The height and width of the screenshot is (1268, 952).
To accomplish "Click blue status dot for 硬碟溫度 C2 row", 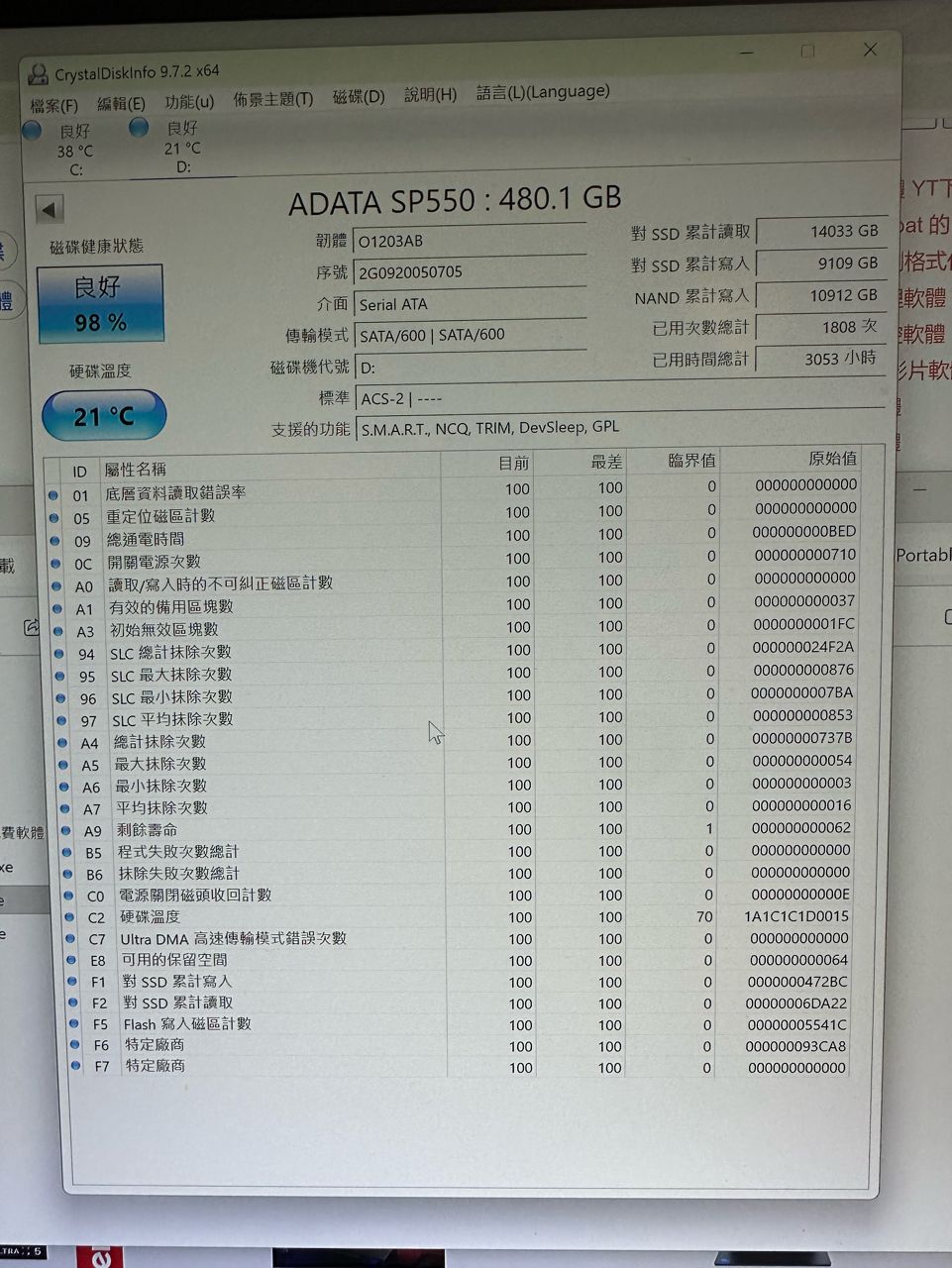I will tap(69, 916).
